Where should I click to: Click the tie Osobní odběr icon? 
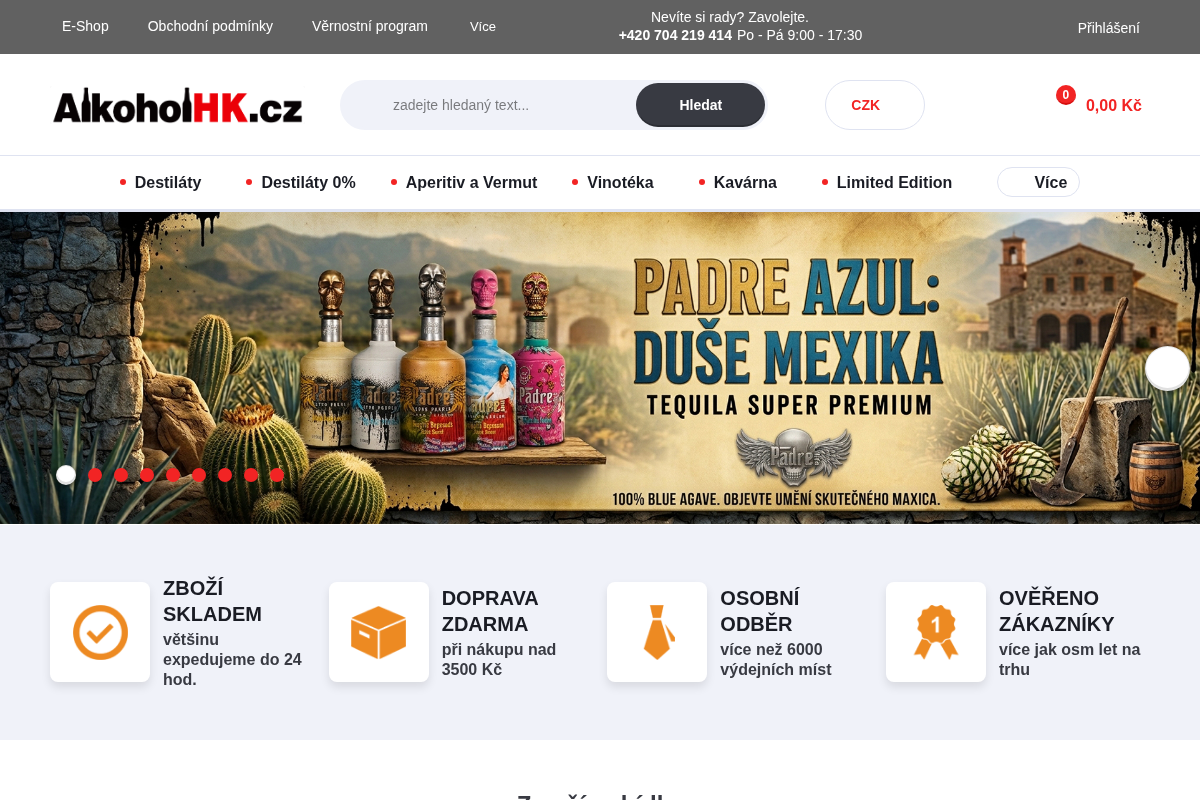click(657, 632)
